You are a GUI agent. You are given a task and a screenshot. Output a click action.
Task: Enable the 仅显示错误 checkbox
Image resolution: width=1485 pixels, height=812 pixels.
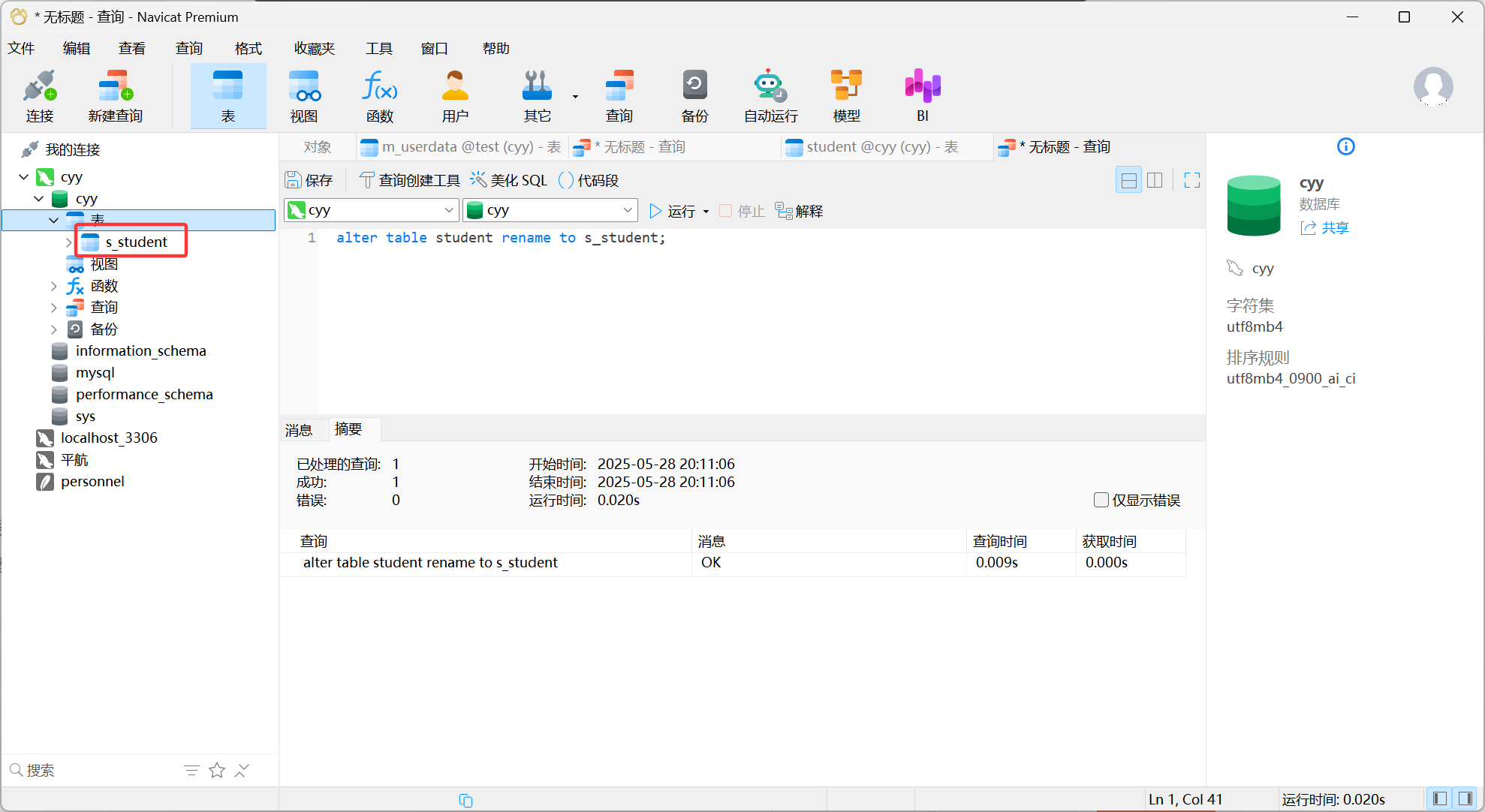click(1101, 500)
